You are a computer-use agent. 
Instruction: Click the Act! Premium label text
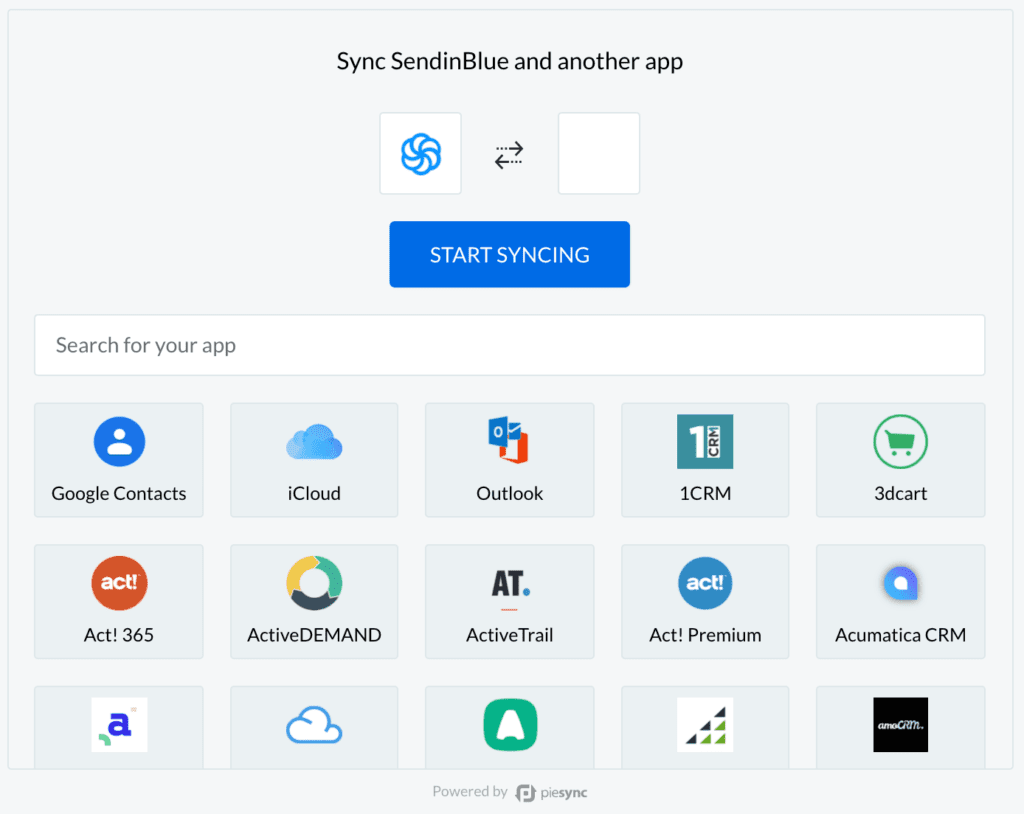705,635
